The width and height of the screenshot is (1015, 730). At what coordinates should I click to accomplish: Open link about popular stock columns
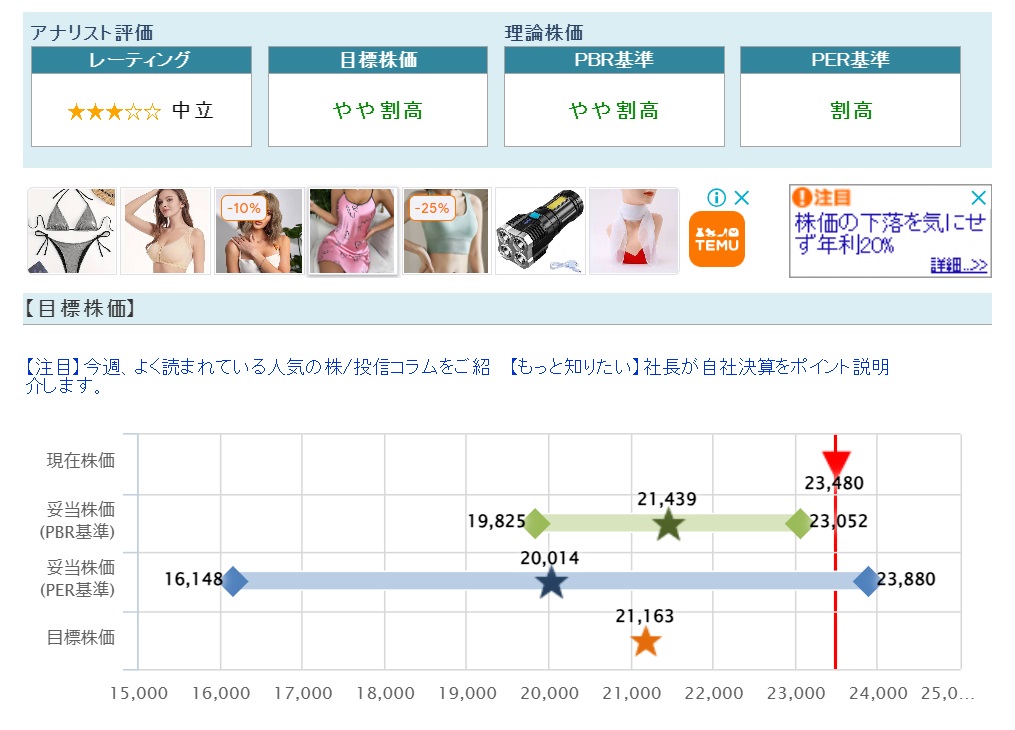point(258,376)
